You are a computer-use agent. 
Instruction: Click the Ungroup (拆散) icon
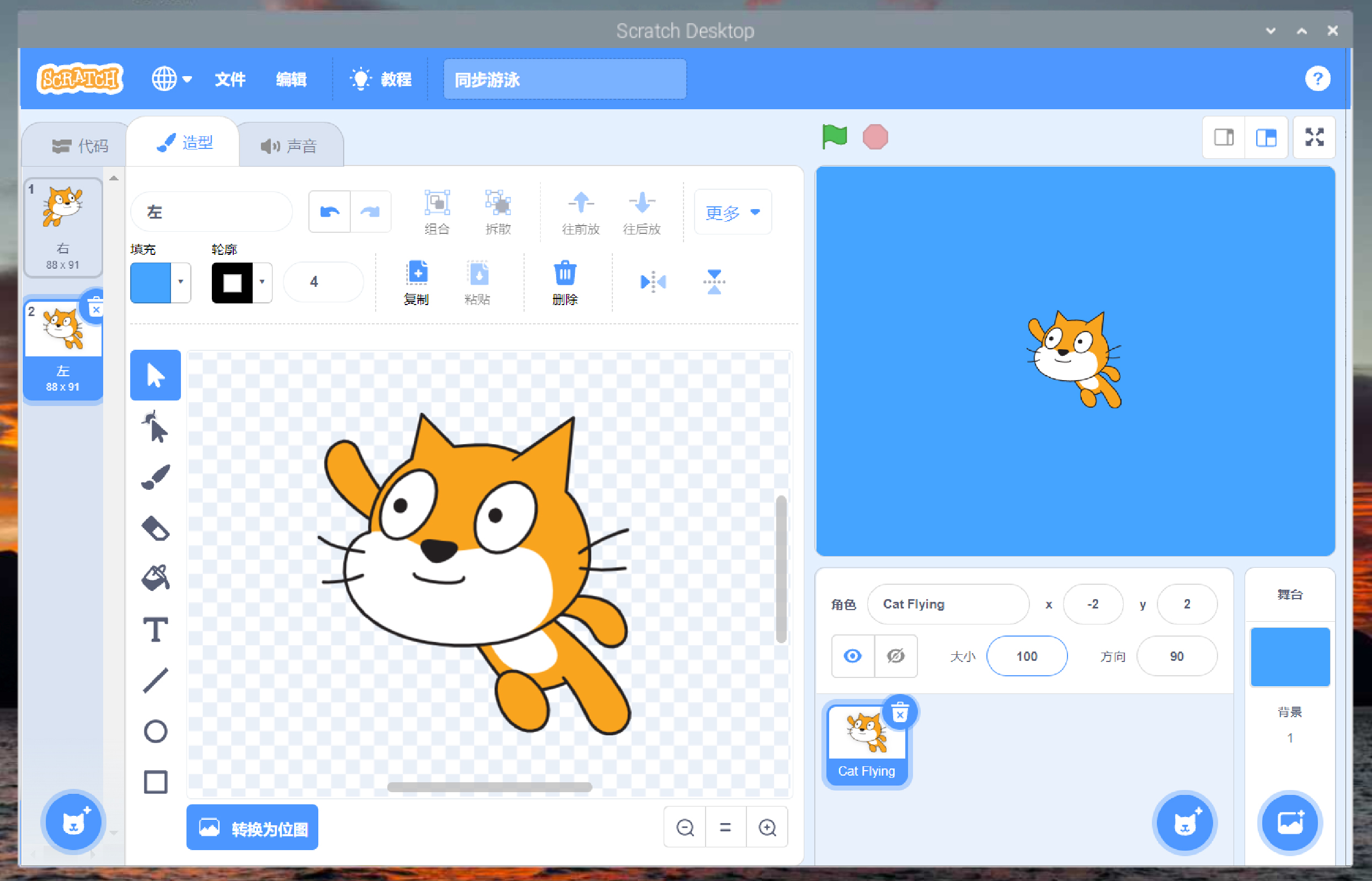[498, 212]
